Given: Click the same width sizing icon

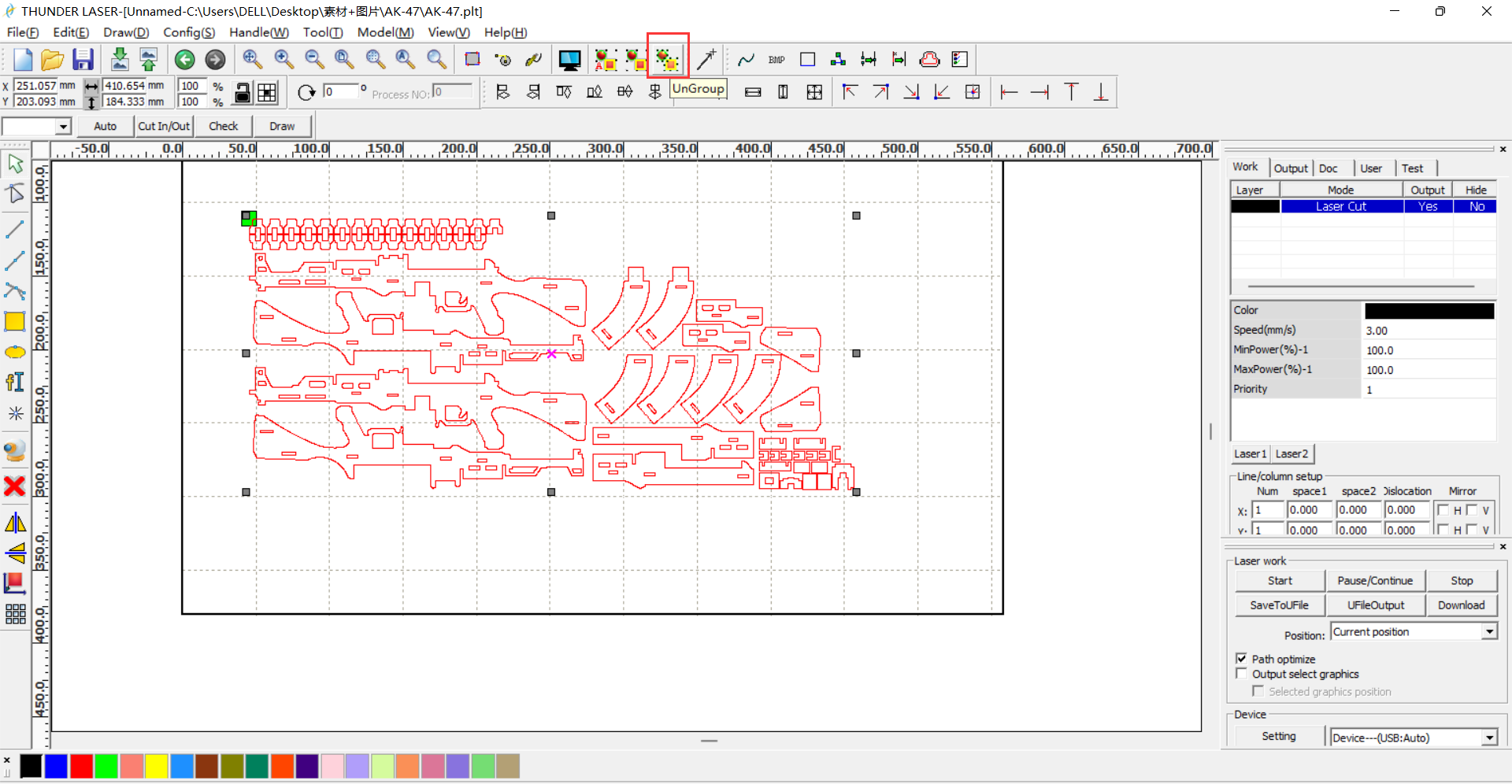Looking at the screenshot, I should coord(753,93).
